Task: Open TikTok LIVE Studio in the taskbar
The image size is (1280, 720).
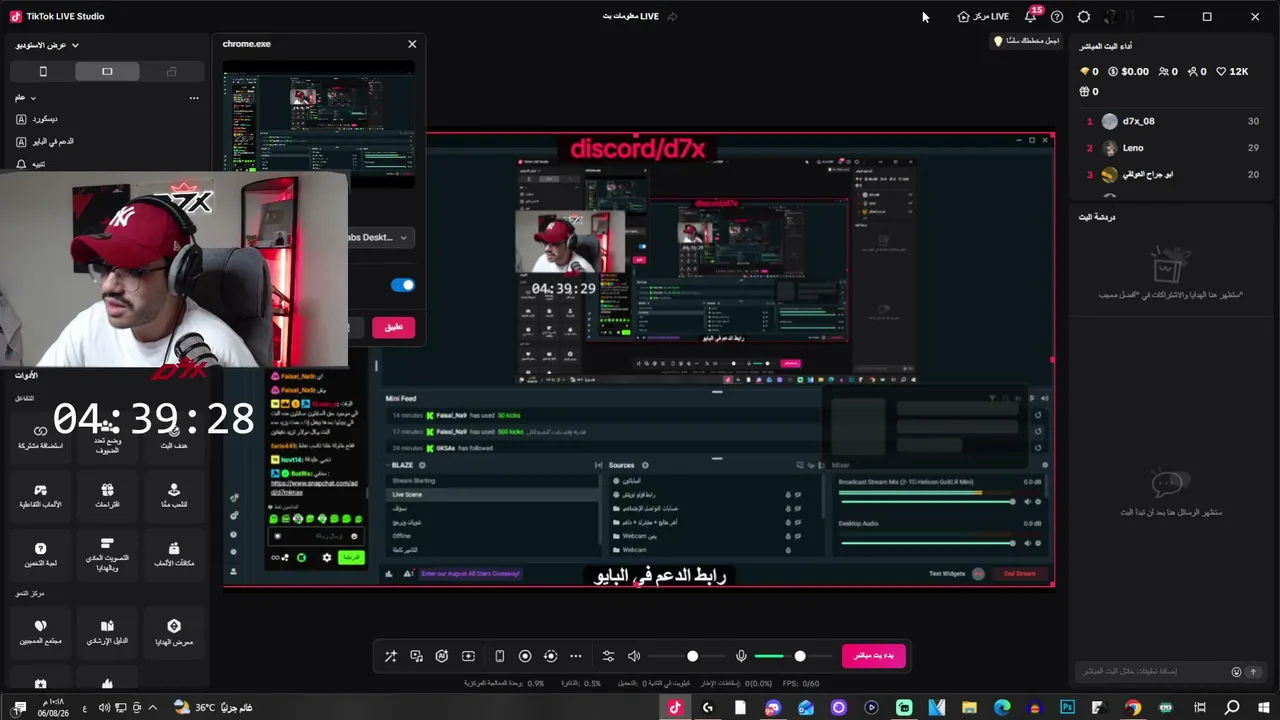Action: click(x=675, y=707)
